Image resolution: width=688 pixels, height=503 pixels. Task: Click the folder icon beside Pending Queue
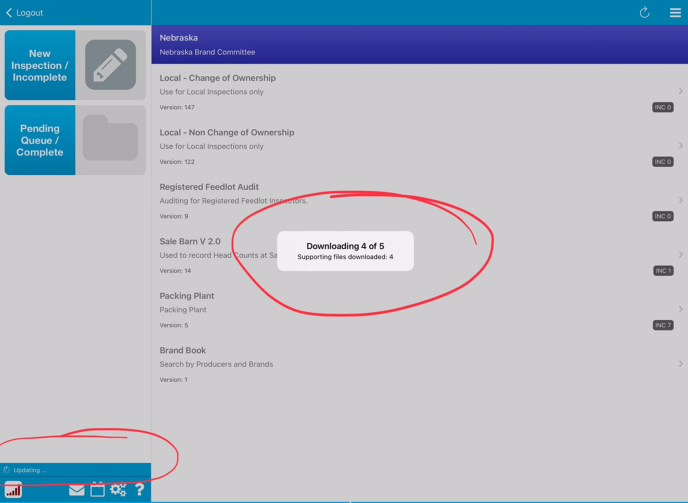pos(110,138)
